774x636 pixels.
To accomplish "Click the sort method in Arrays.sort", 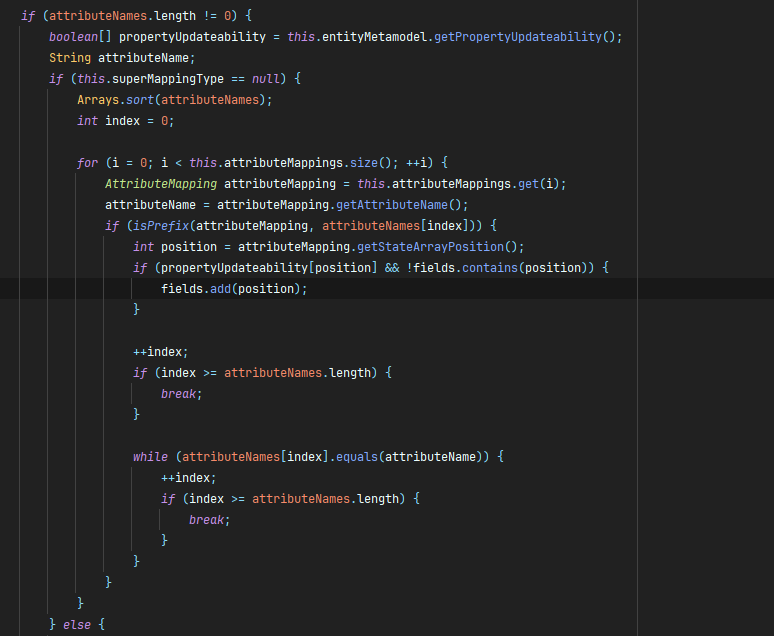I will click(x=140, y=100).
